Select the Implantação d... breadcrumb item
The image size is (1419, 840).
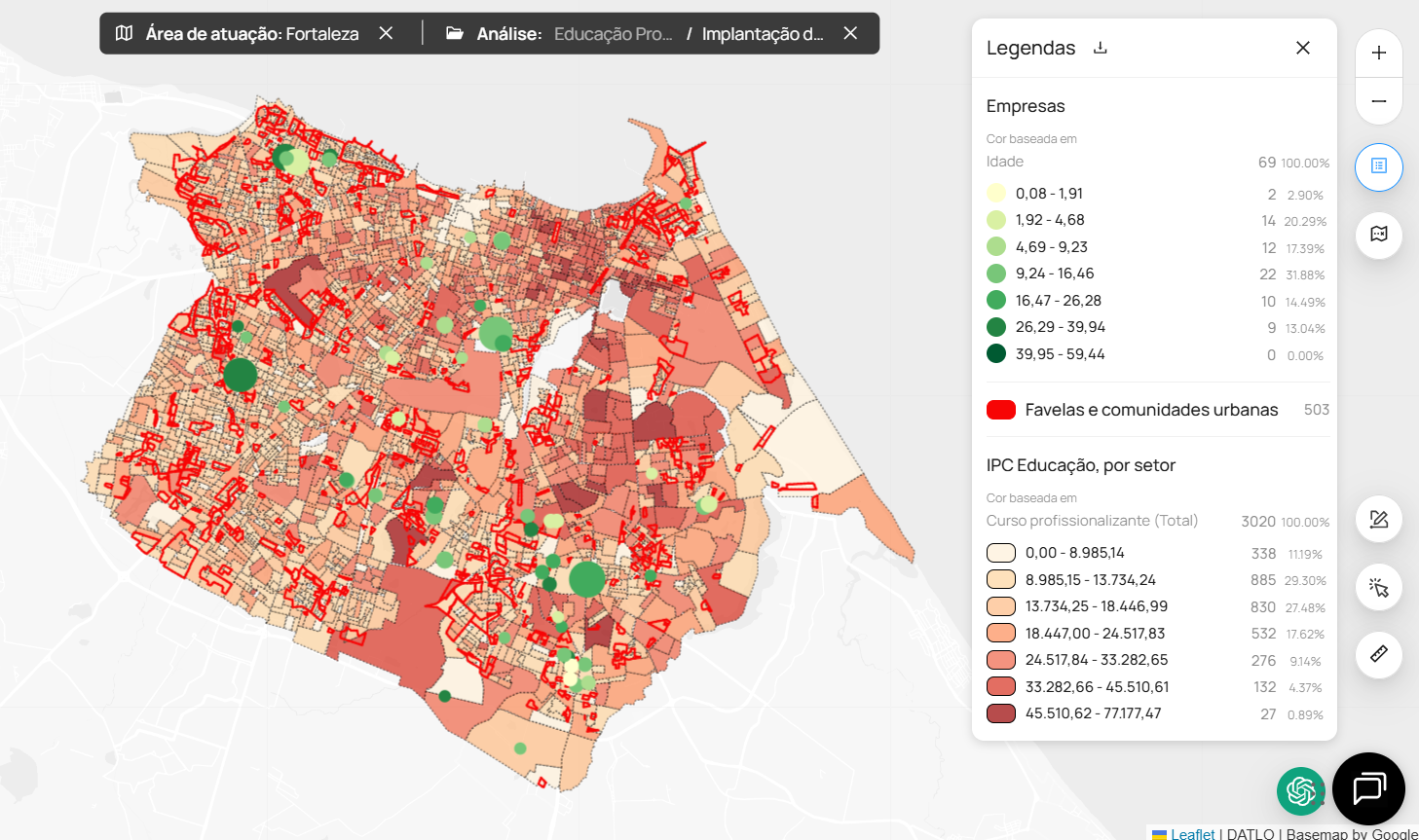762,34
